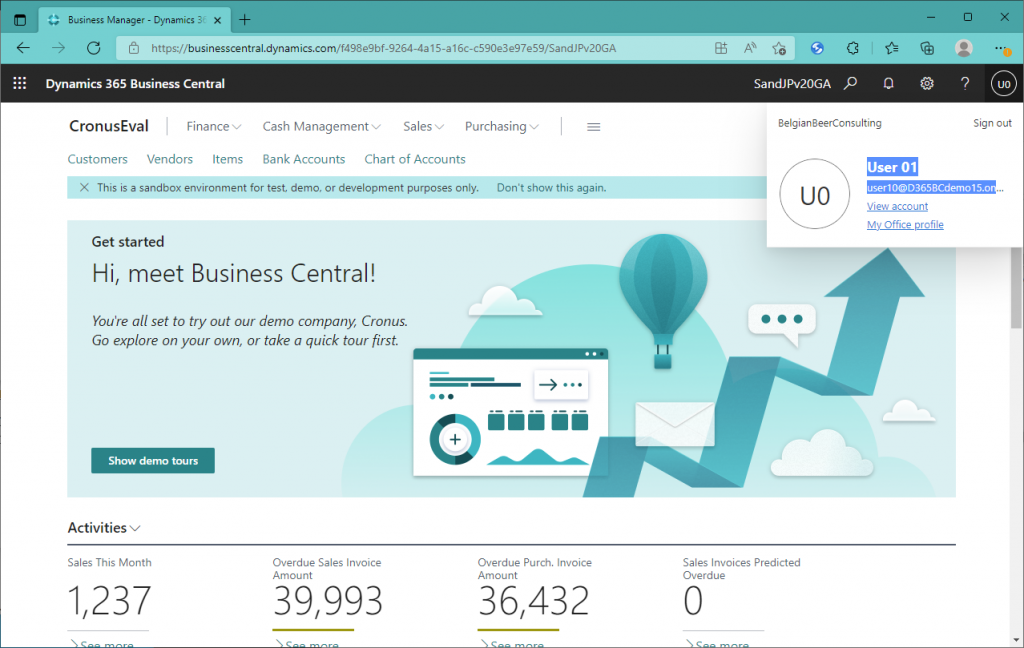Expand the Finance menu

tap(214, 126)
